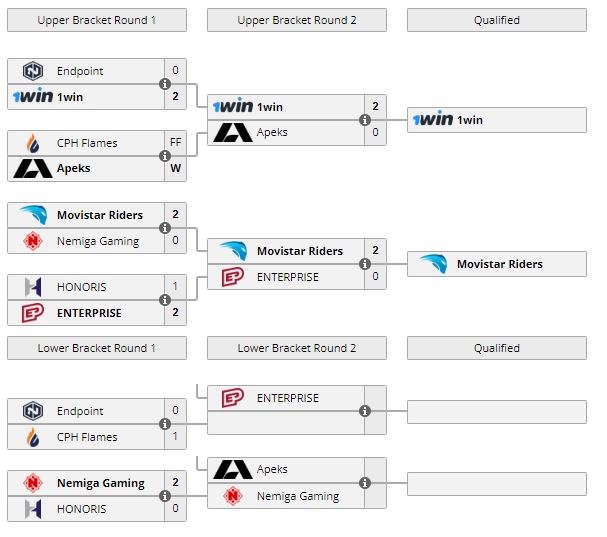The height and width of the screenshot is (537, 607).
Task: Click the CPH Flames logo in Upper Bracket Round 1
Action: [x=33, y=143]
